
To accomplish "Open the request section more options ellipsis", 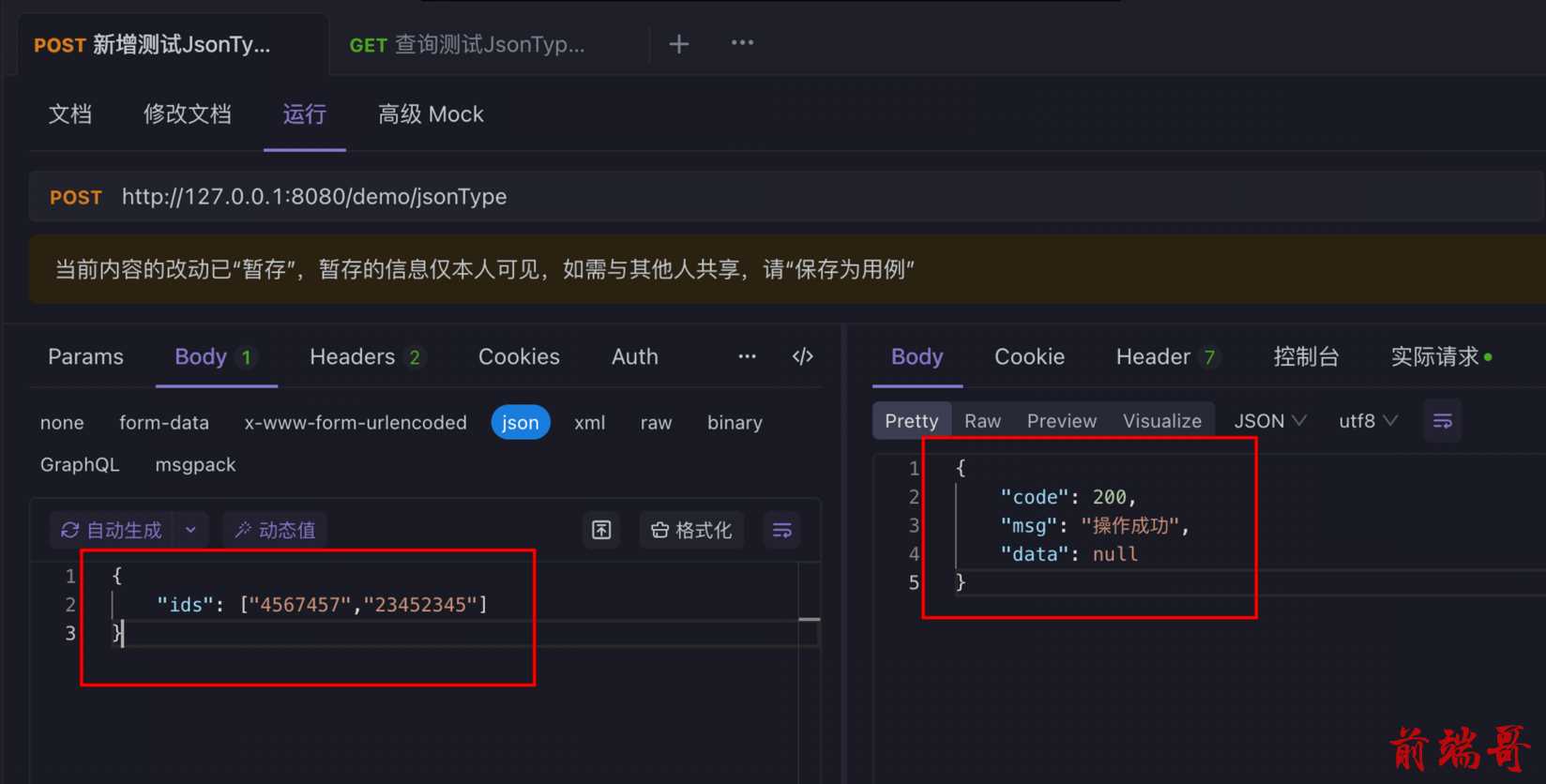I will tap(747, 356).
